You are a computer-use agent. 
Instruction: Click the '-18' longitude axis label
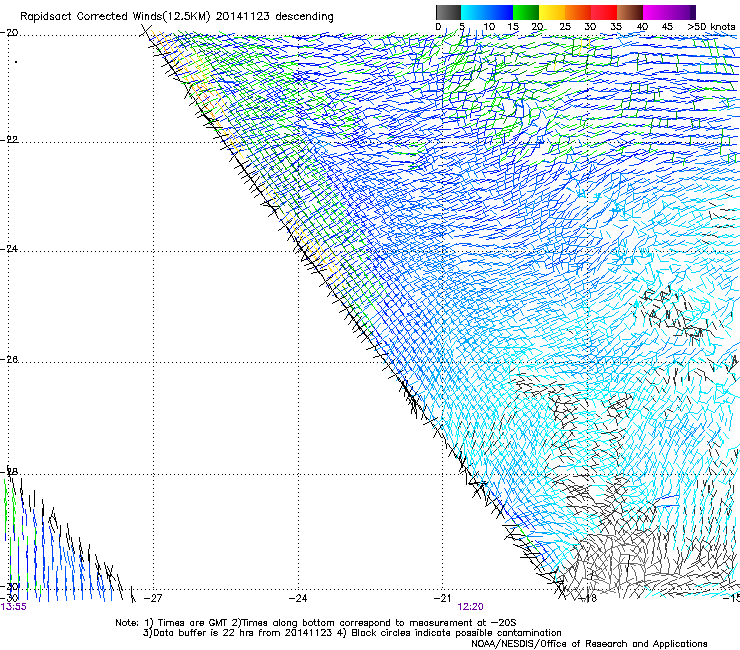tap(588, 599)
